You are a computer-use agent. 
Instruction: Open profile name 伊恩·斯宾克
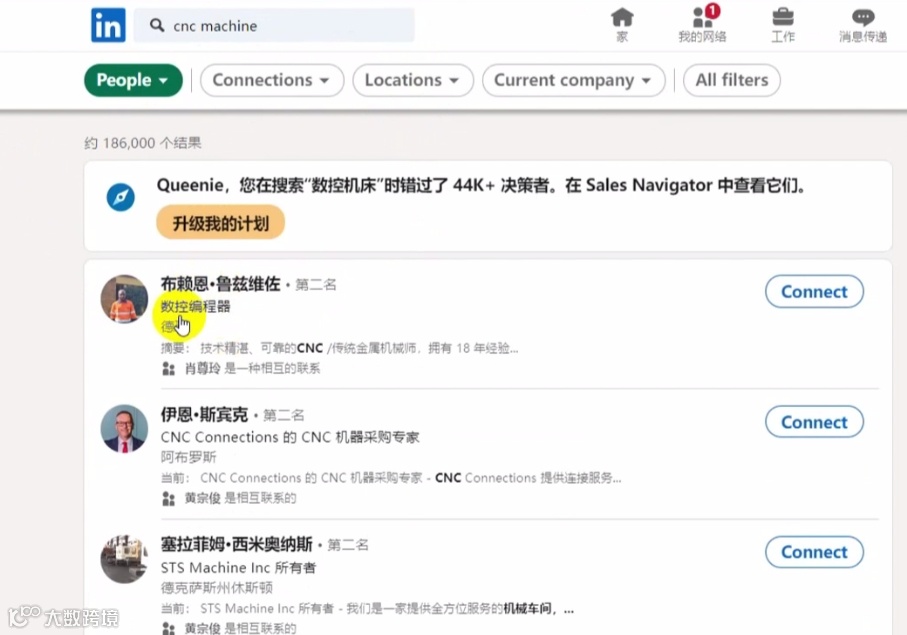click(x=204, y=414)
